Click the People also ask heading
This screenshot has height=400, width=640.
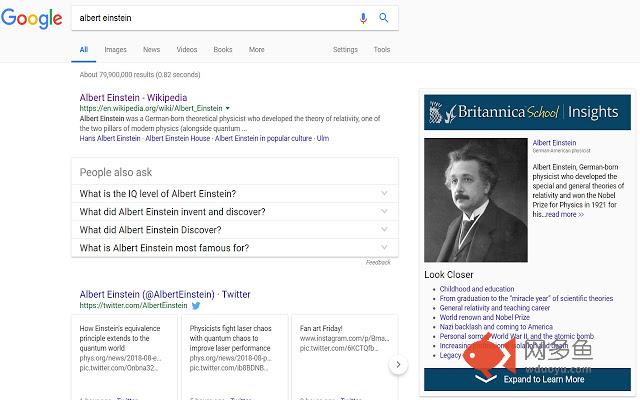116,172
